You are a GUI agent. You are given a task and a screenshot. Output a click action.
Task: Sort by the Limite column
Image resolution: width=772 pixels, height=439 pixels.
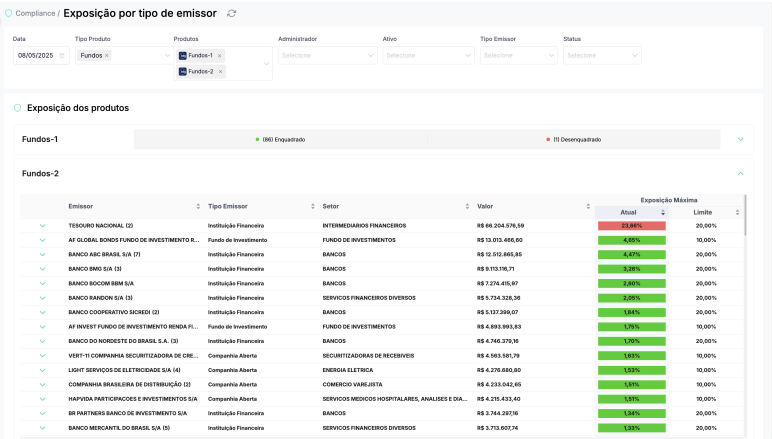tap(737, 213)
